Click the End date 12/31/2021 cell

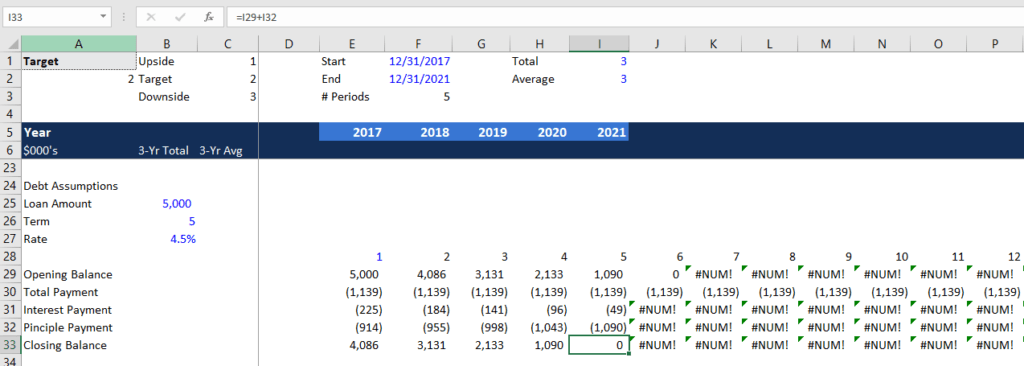tap(419, 79)
